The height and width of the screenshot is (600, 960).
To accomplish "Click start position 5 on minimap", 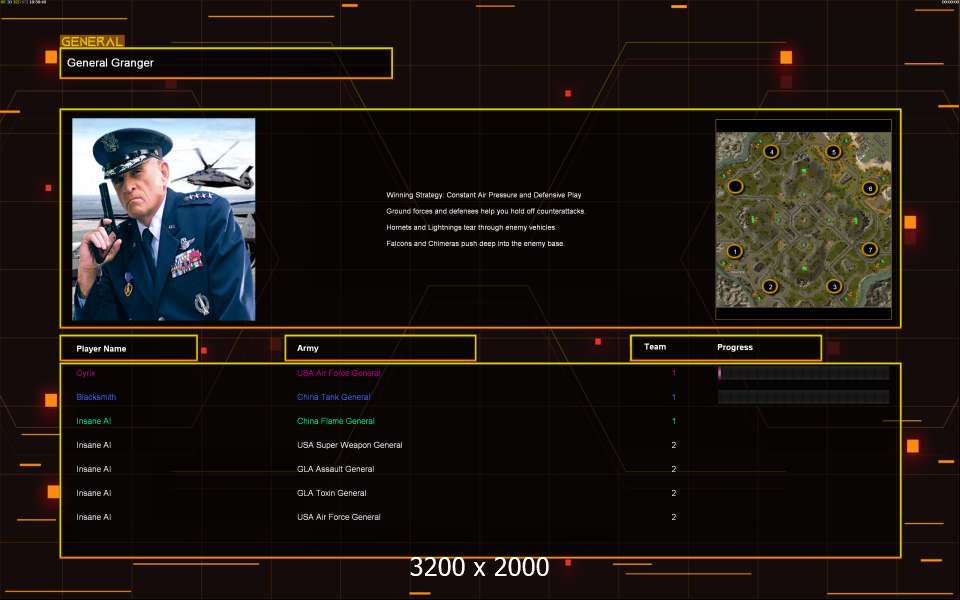I will [833, 152].
